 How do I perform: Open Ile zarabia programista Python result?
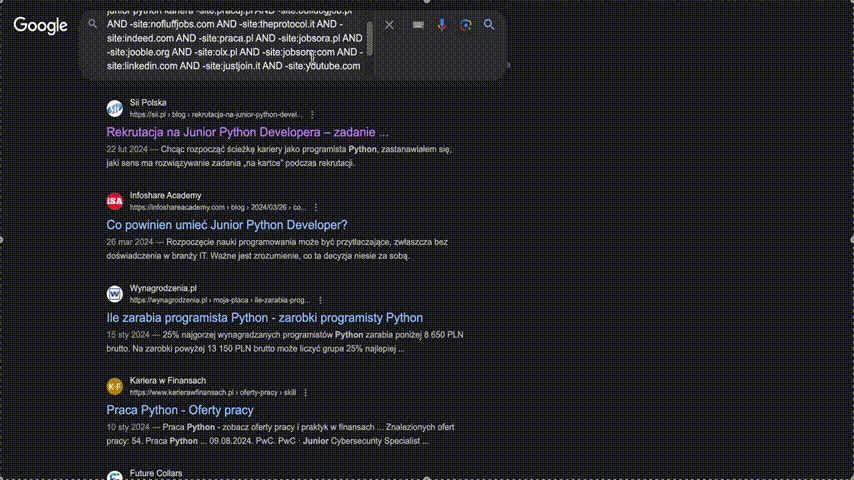pyautogui.click(x=265, y=318)
